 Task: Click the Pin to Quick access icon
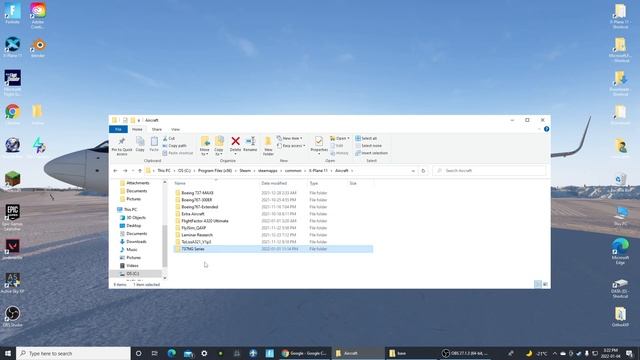pyautogui.click(x=122, y=146)
